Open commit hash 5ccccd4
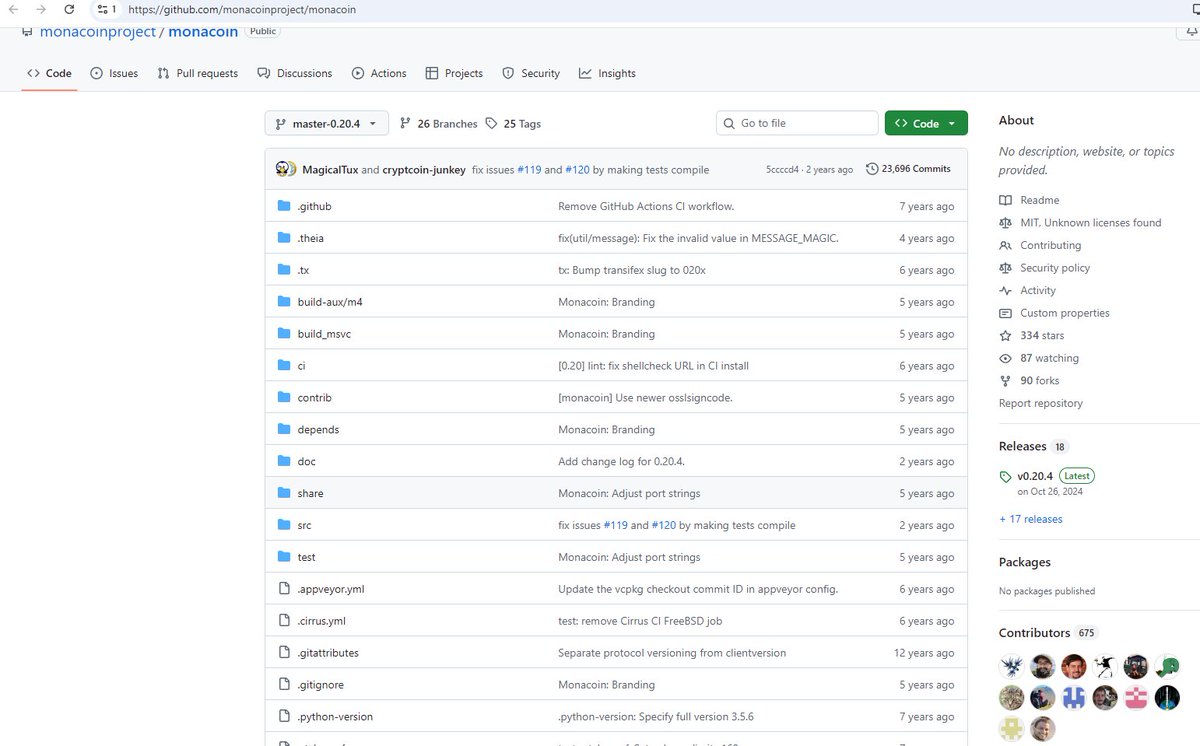The image size is (1200, 746). point(782,170)
